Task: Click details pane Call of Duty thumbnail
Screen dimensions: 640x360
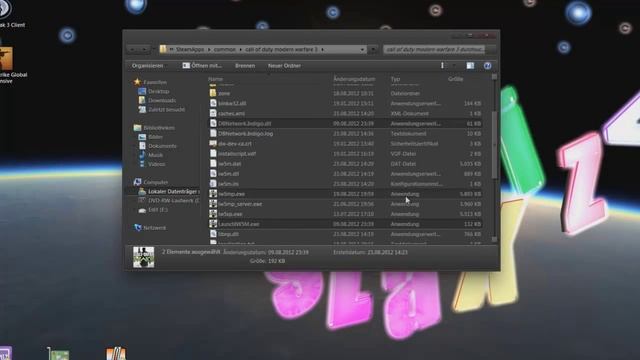Action: [144, 257]
